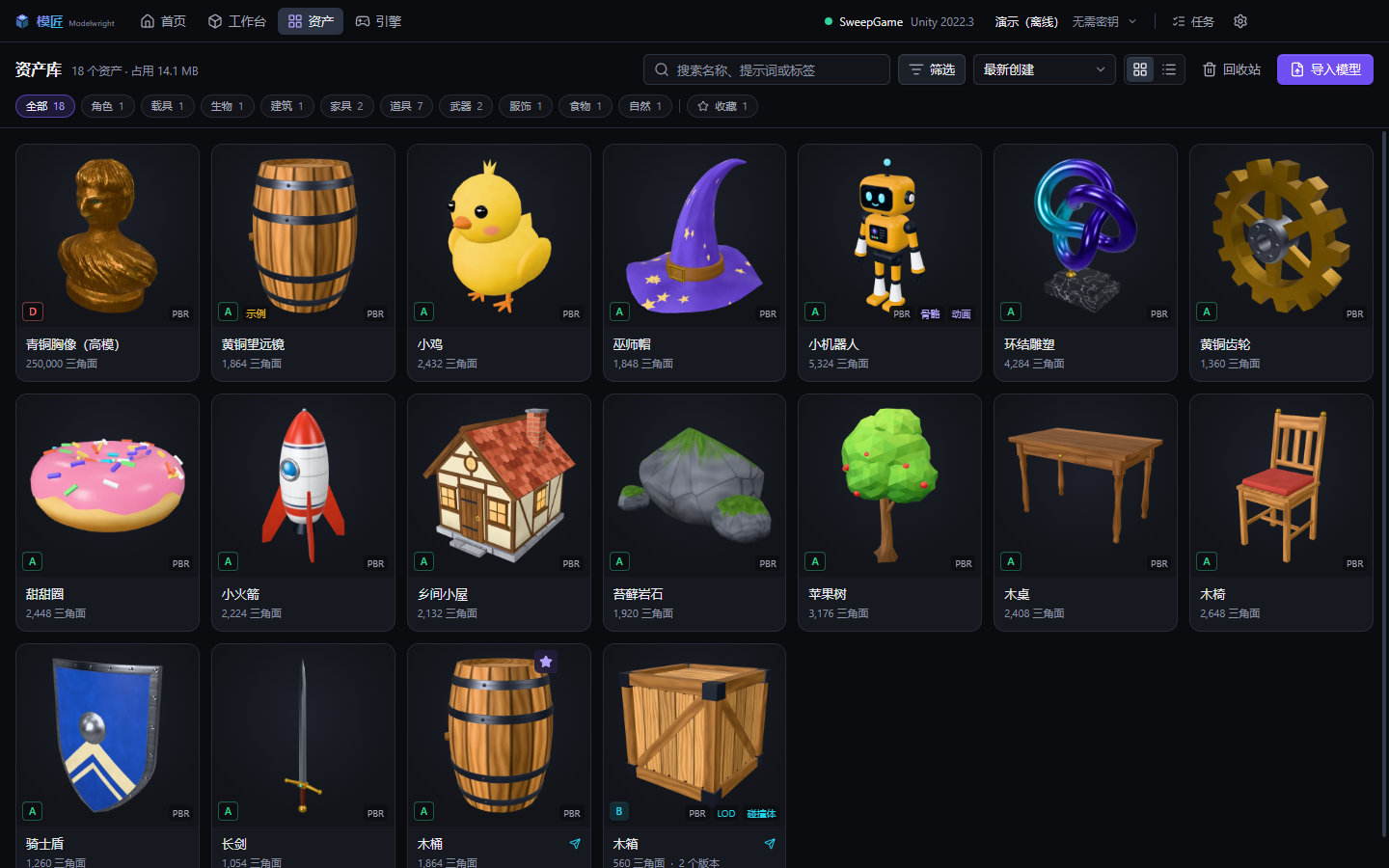
Task: Click the purple star favorite badge on 木桶
Action: click(546, 662)
